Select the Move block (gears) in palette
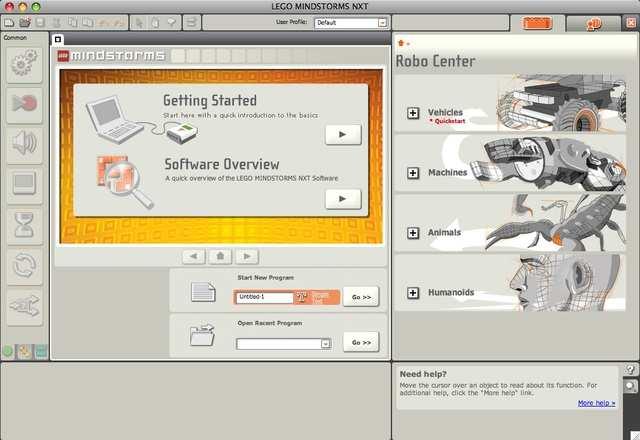This screenshot has width=640, height=440. [24, 64]
